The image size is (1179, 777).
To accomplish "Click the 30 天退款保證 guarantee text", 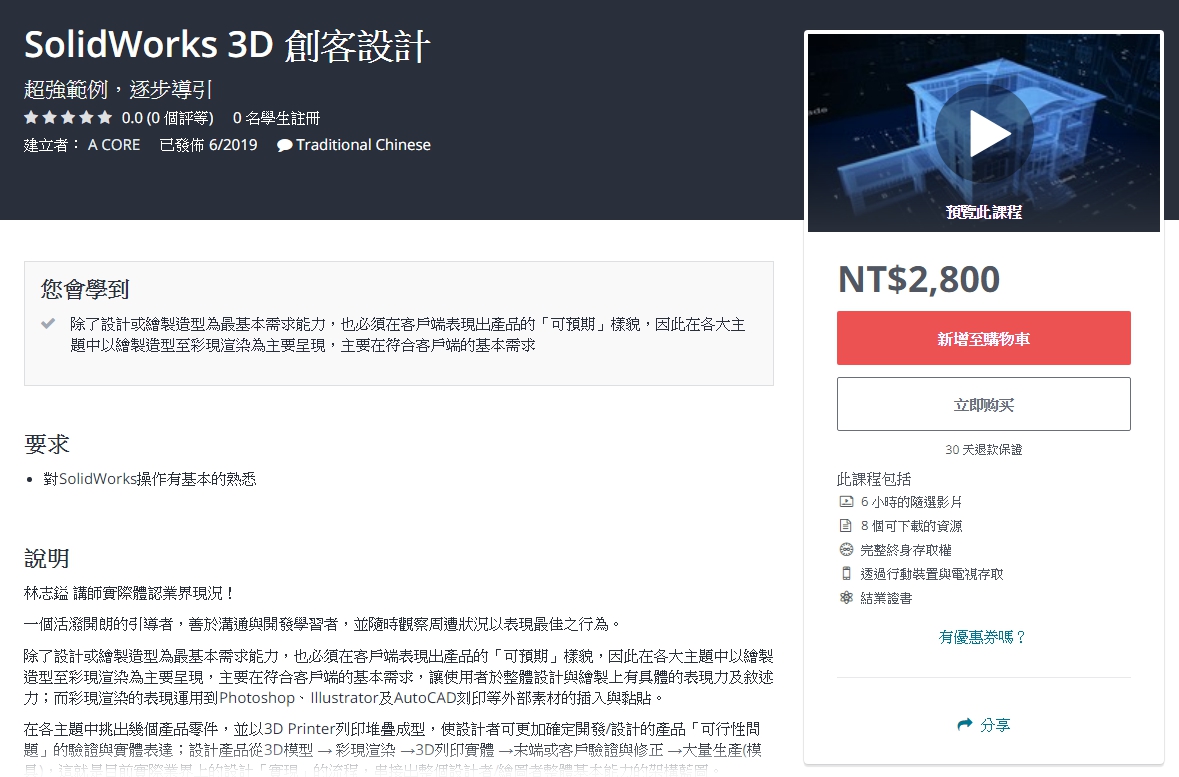I will (x=984, y=449).
